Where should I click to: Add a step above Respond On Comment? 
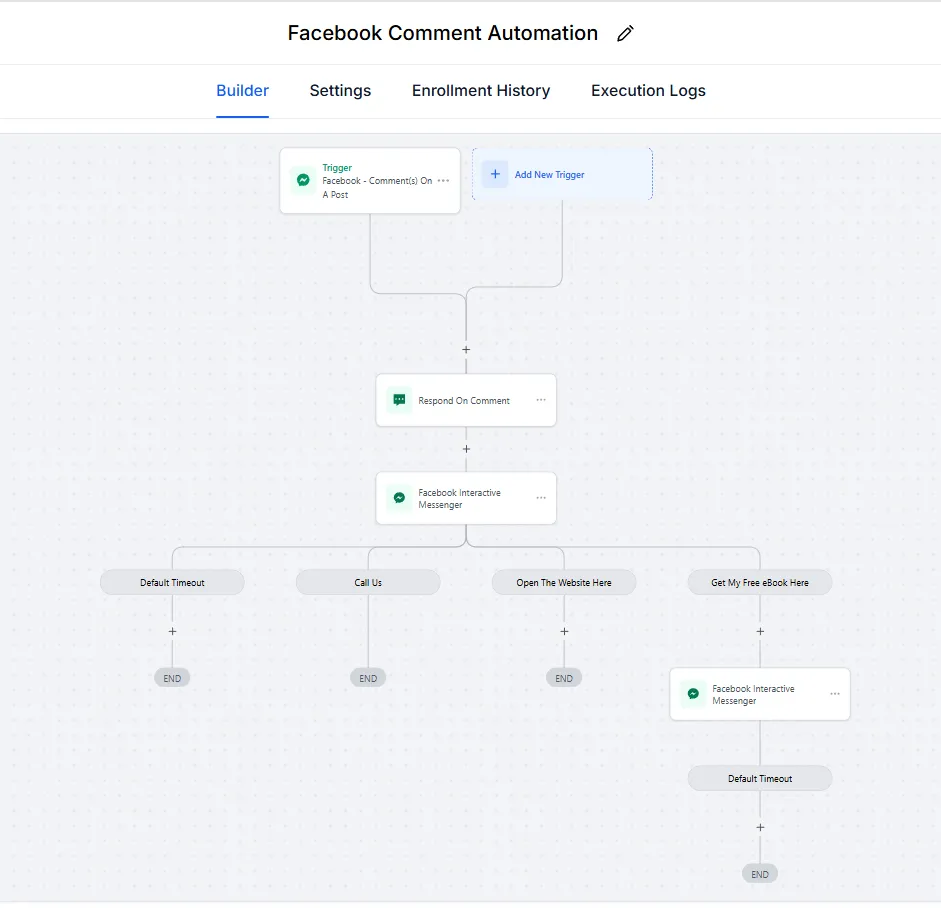click(466, 350)
